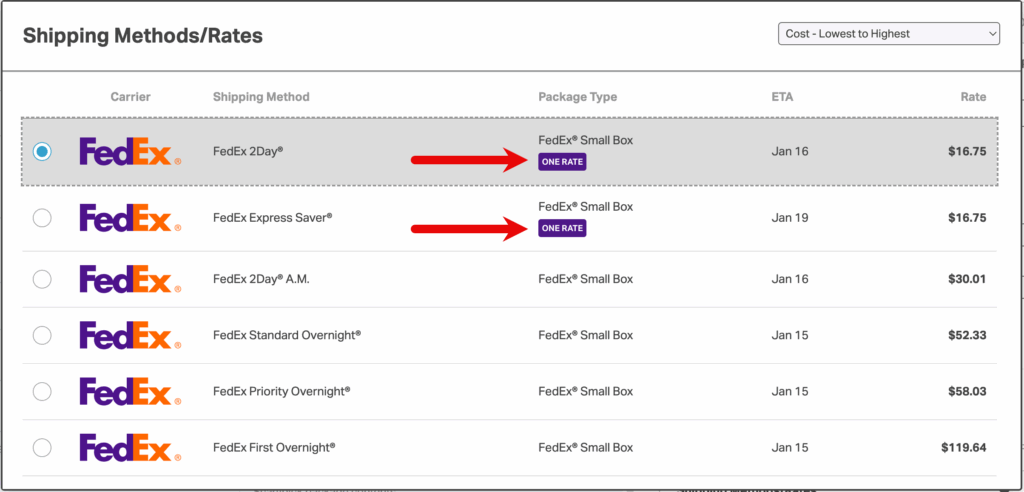Pick the FedEx First Overnight radio button

tap(42, 448)
